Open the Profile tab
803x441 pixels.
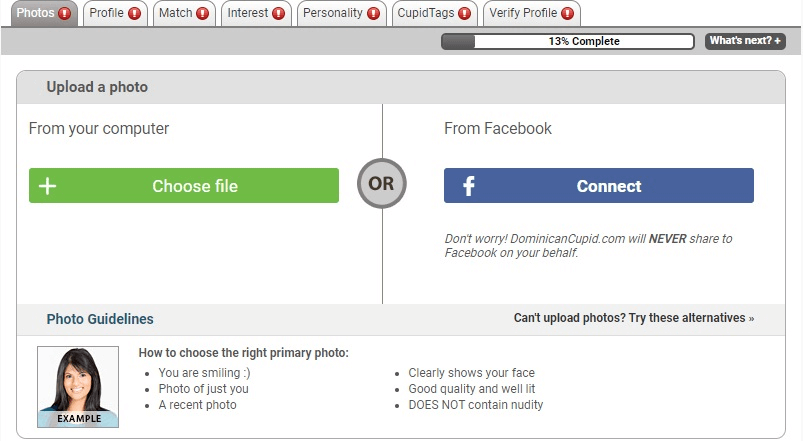115,13
